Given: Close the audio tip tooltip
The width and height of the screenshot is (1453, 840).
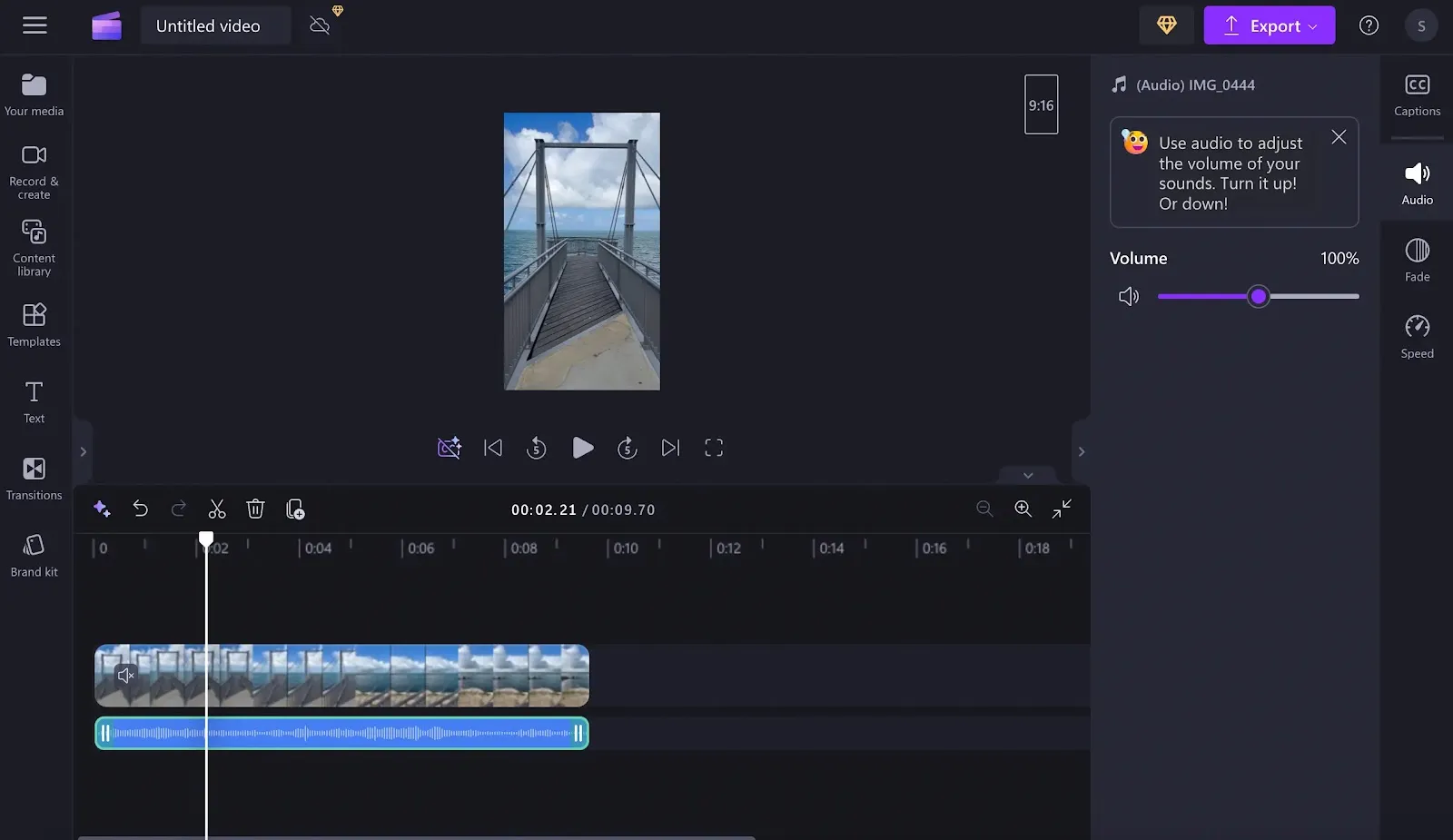Looking at the screenshot, I should (1339, 137).
